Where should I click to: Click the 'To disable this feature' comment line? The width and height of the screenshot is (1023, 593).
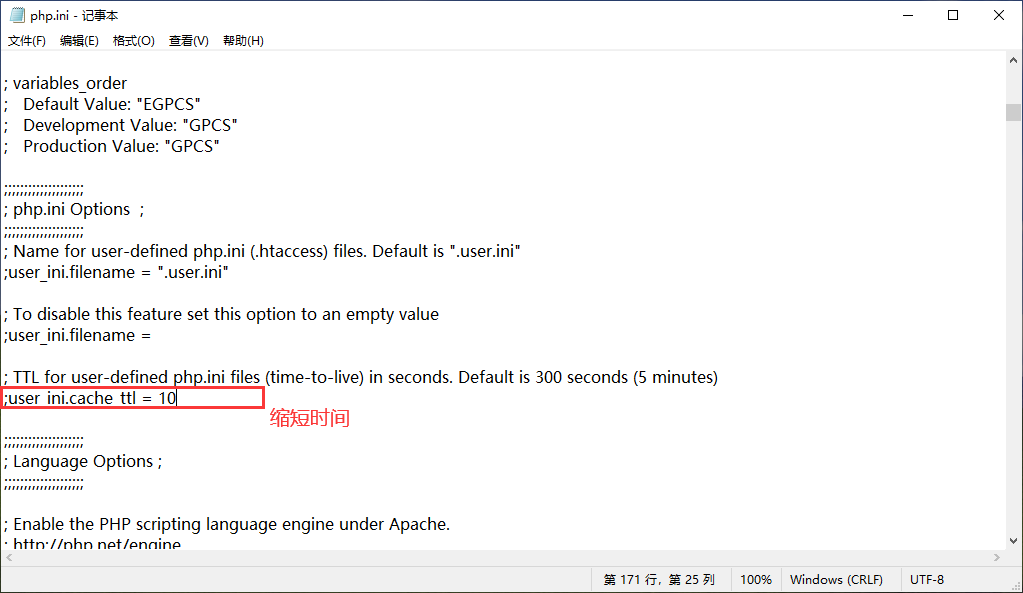(x=221, y=314)
